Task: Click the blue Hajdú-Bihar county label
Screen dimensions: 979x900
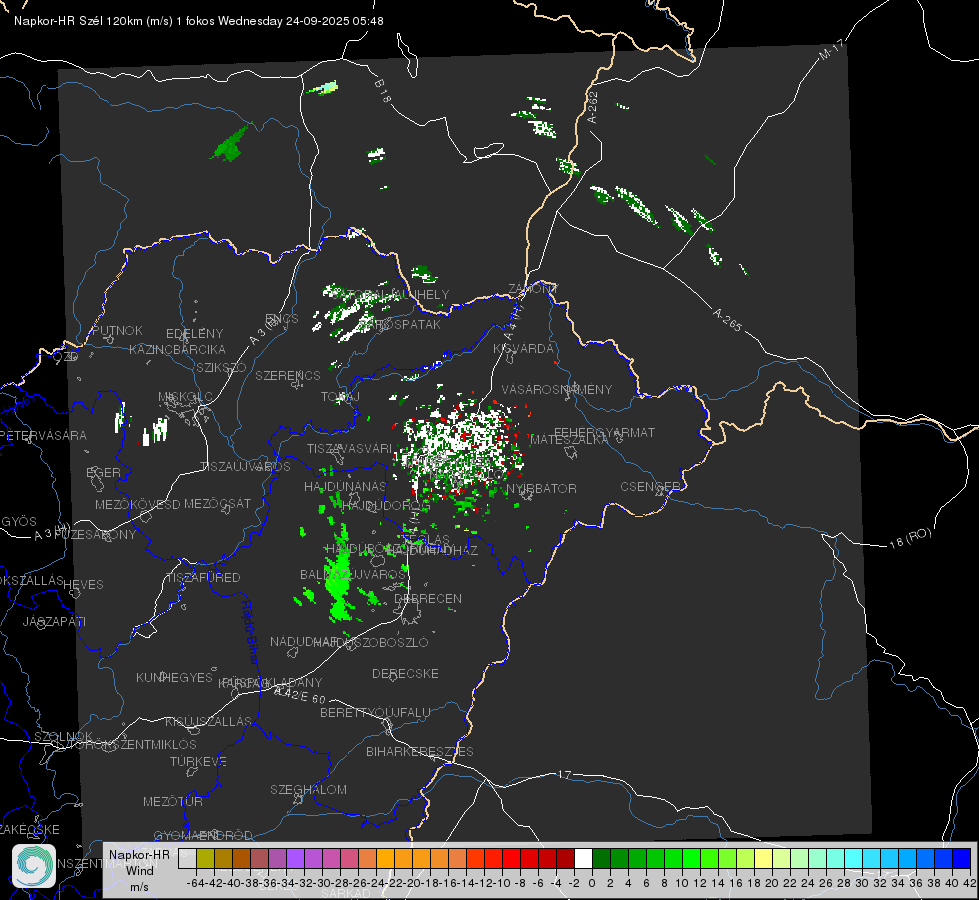Action: 249,632
